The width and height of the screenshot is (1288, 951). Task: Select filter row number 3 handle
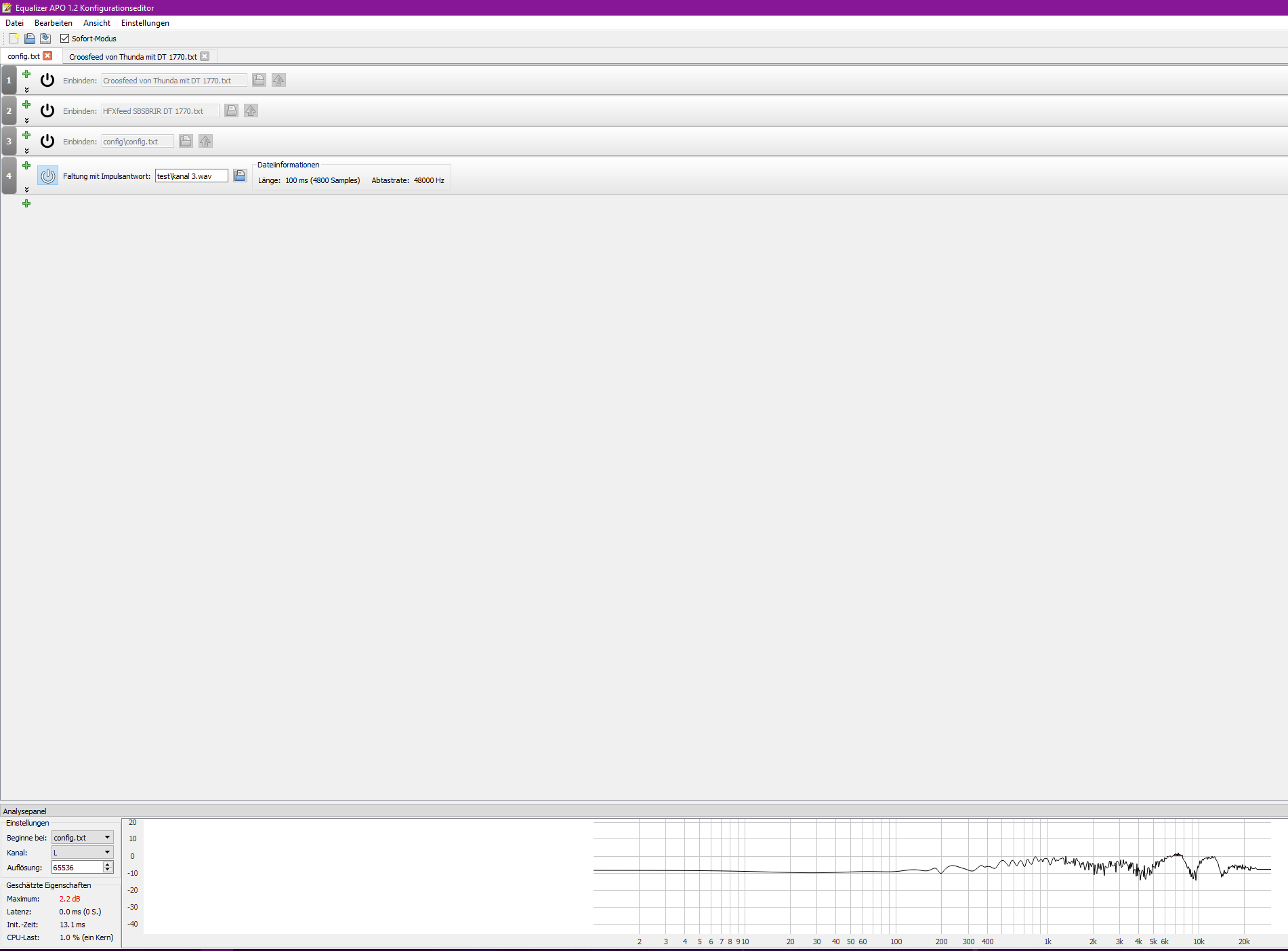click(9, 141)
